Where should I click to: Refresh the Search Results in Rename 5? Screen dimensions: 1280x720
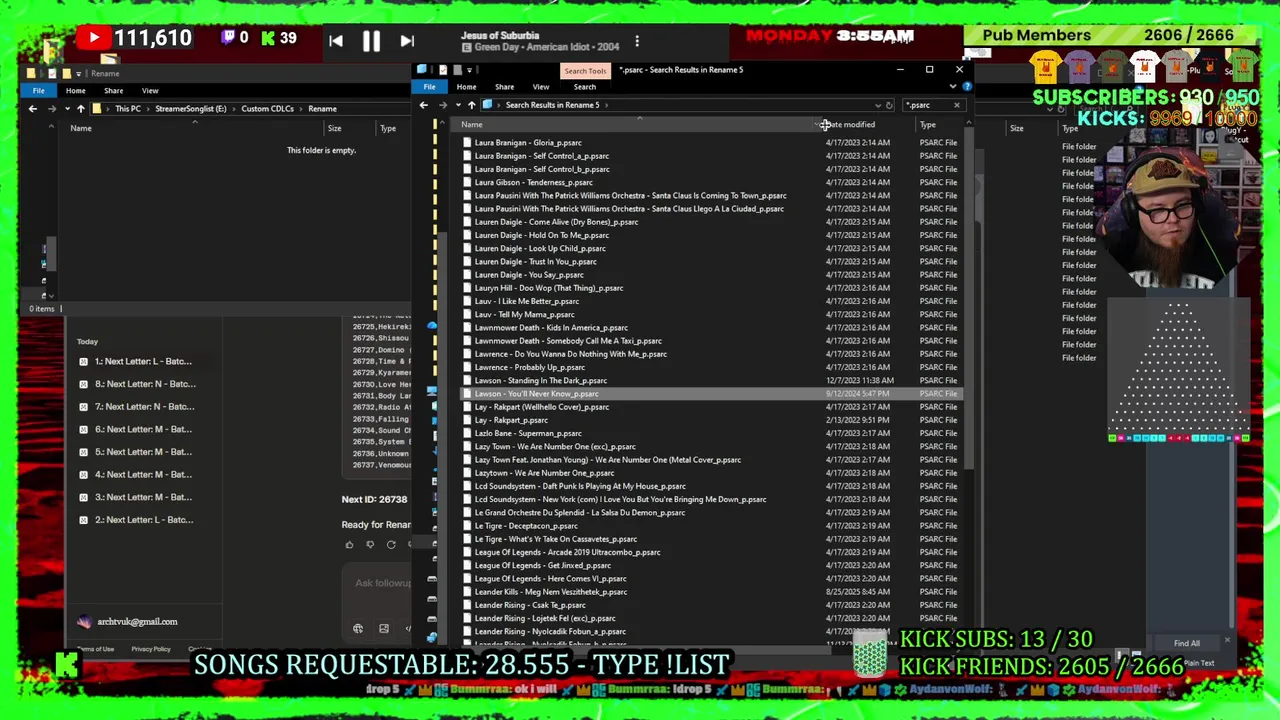point(889,105)
